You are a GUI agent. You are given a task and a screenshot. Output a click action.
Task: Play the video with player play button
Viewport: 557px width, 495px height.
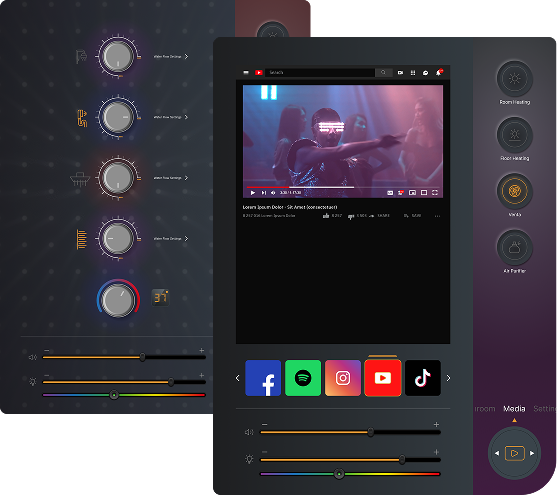pyautogui.click(x=253, y=193)
